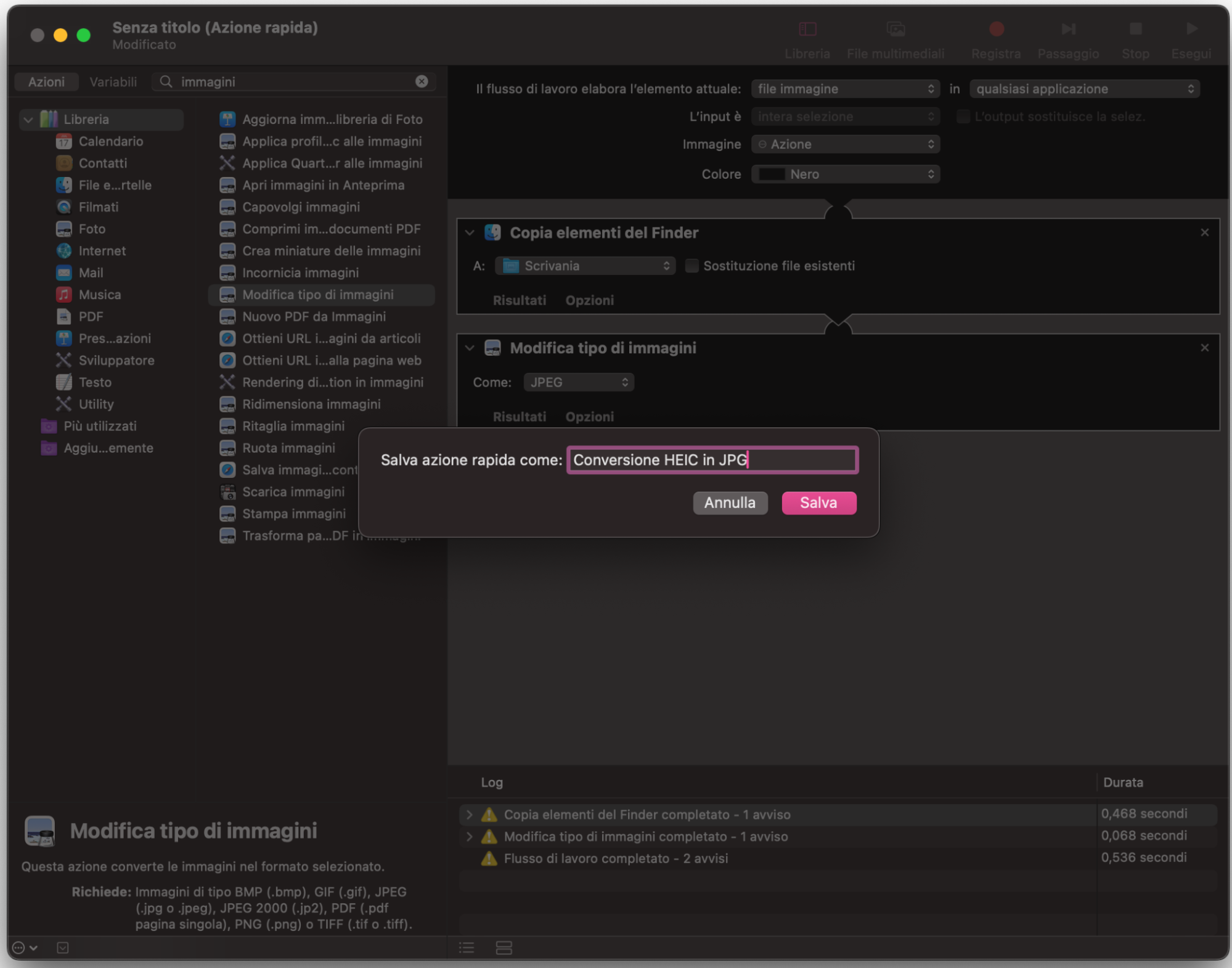Select Modifica tipo di immagini in list
The height and width of the screenshot is (968, 1232).
click(322, 295)
